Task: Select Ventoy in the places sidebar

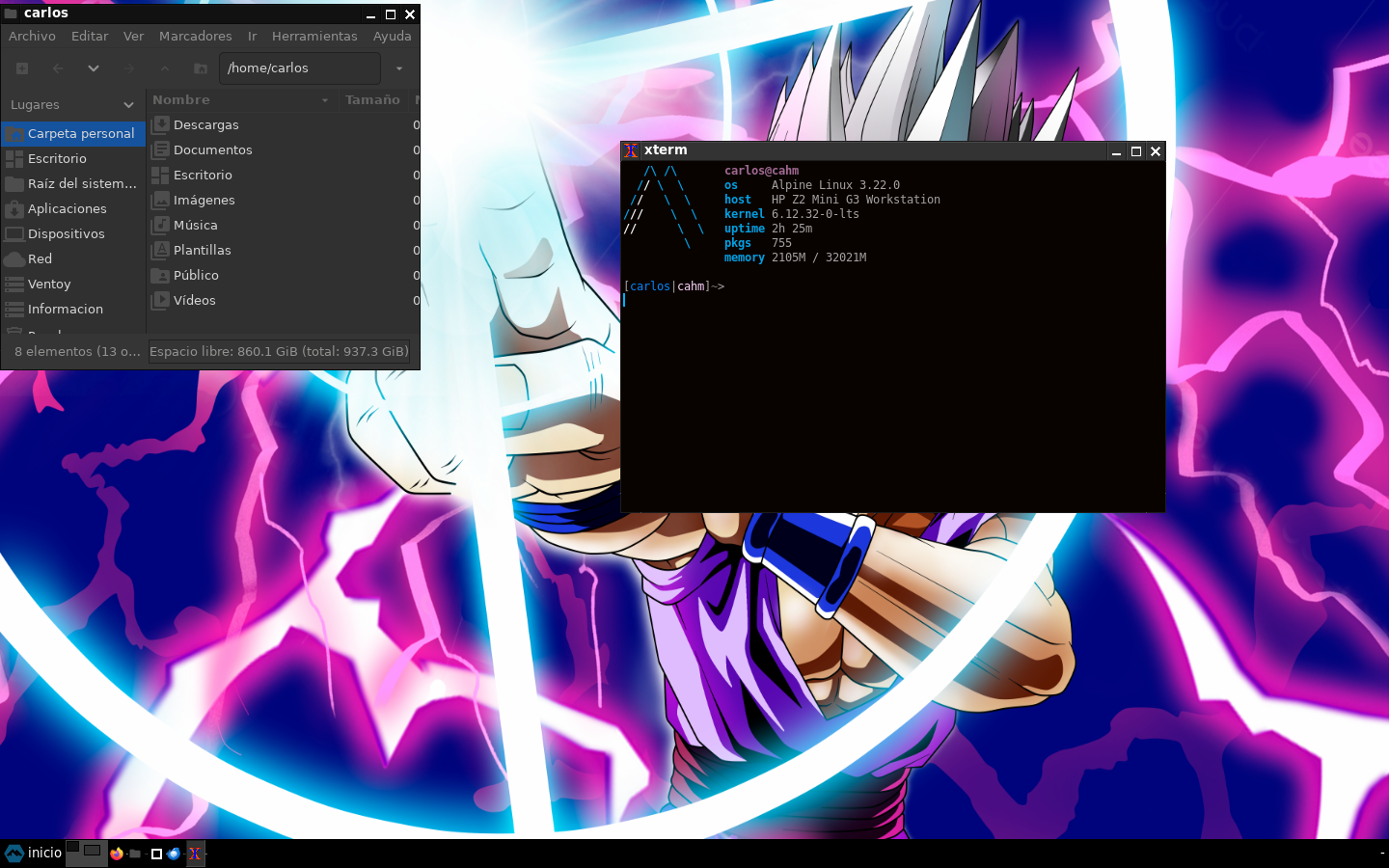Action: [49, 285]
